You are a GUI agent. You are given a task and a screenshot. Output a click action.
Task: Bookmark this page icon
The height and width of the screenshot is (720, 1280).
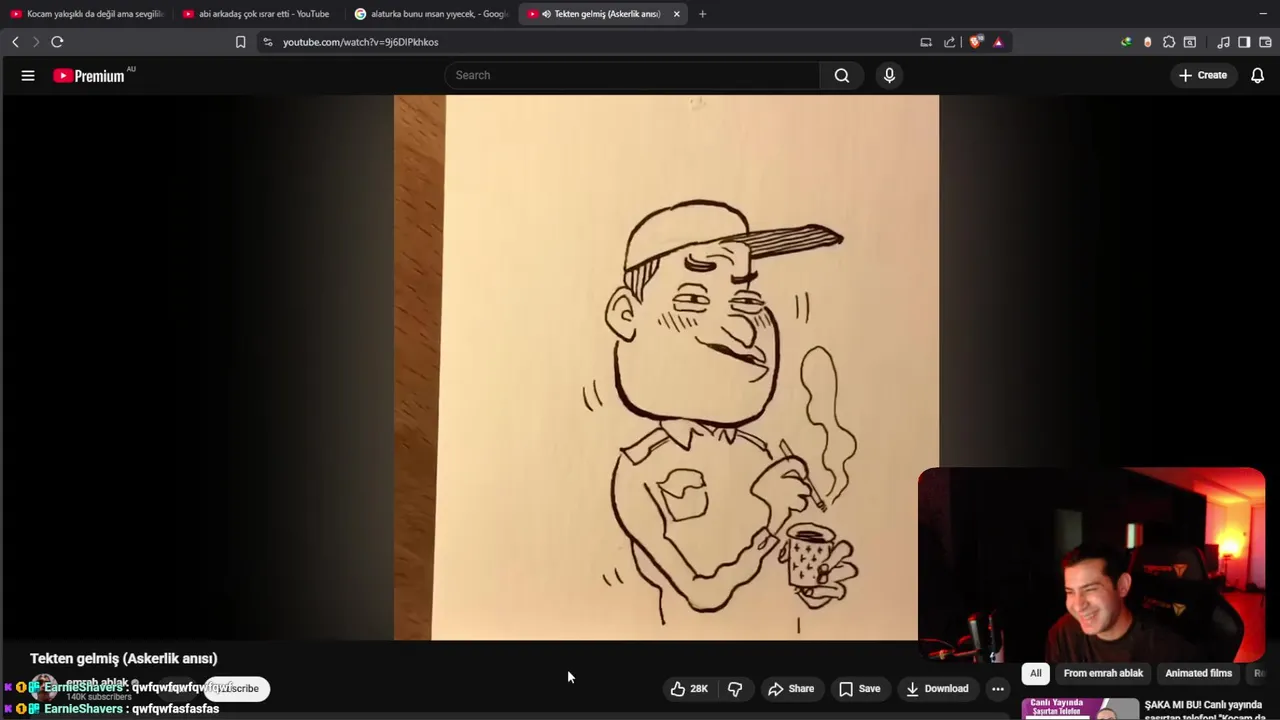(x=240, y=42)
